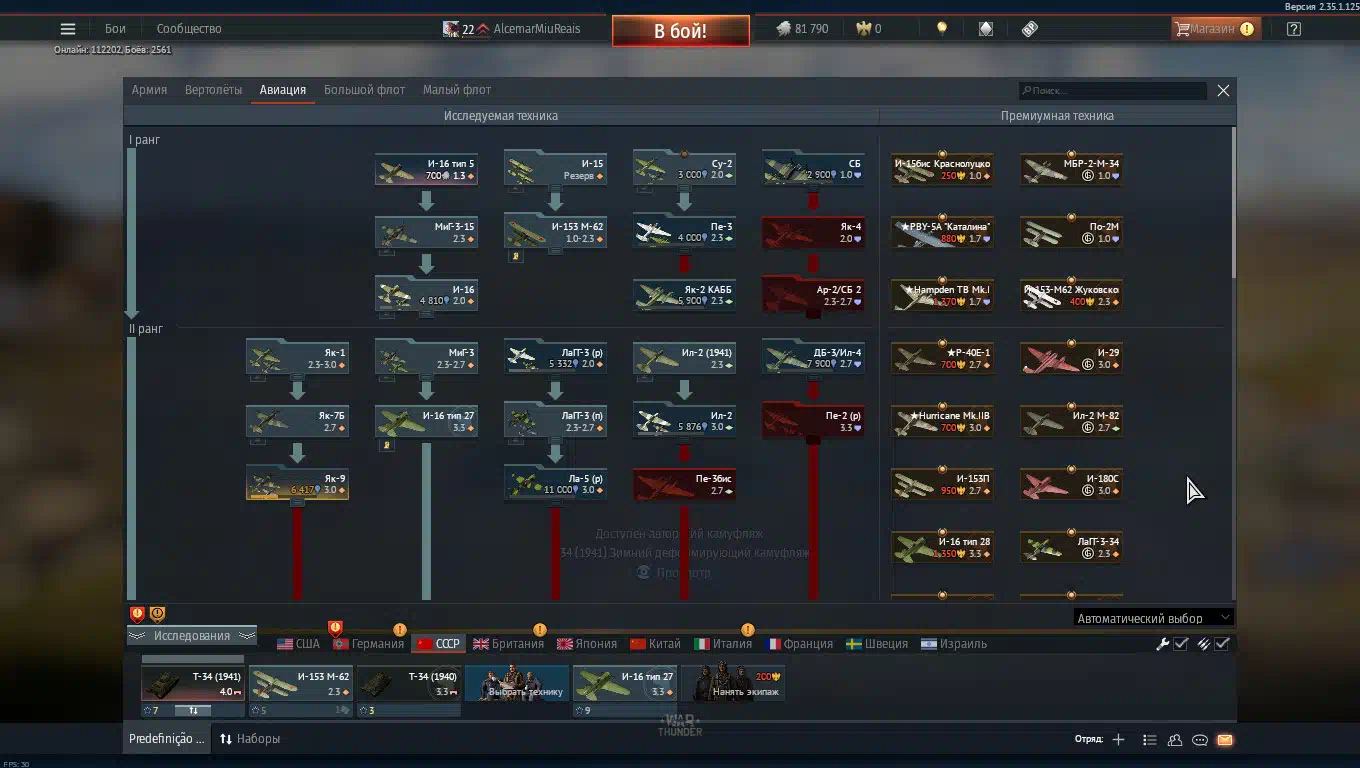Expand the ЛаГГ-3 (п) group folder
The image size is (1360, 768).
[x=556, y=421]
